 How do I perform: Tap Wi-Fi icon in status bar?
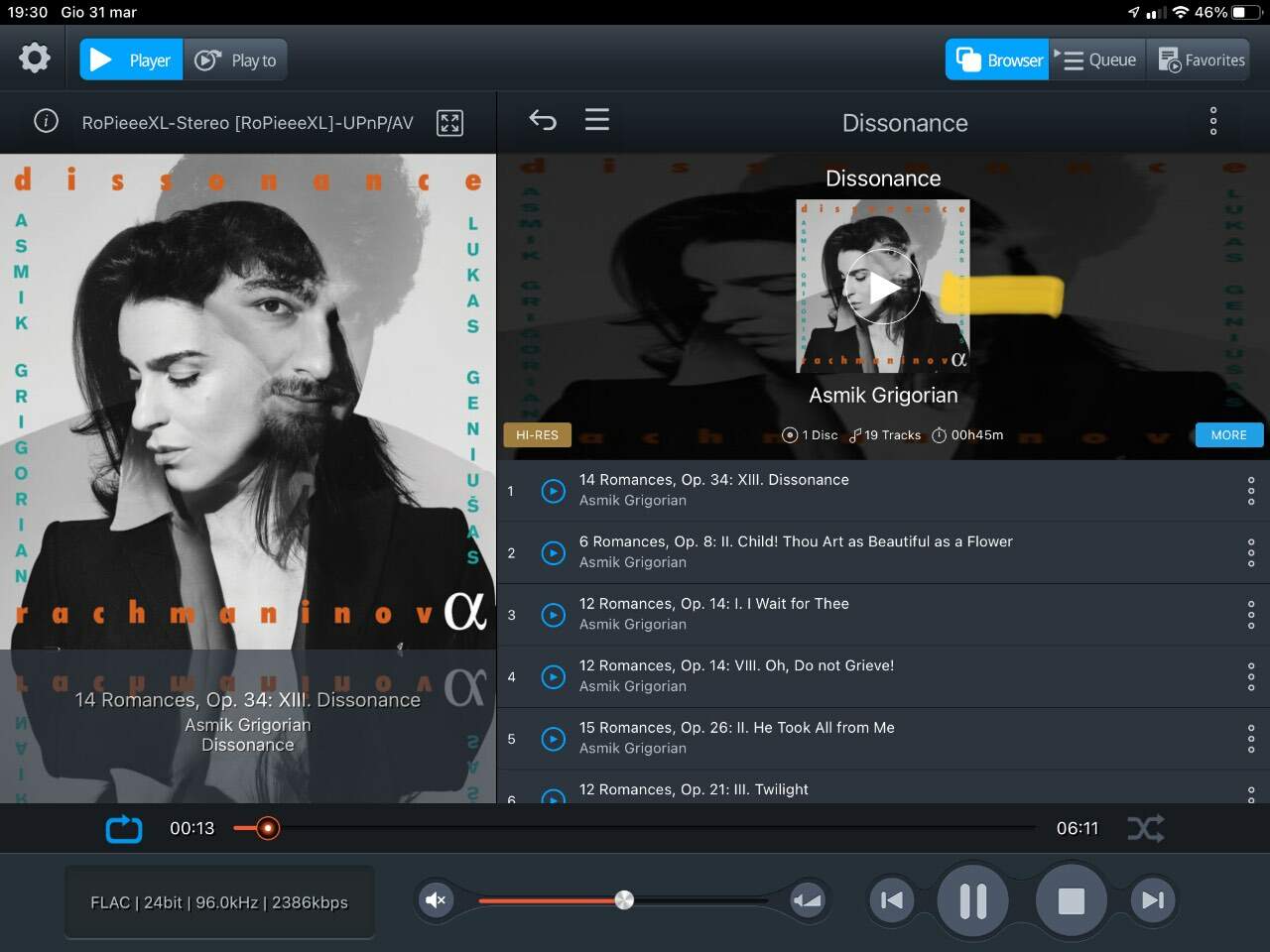1180,12
